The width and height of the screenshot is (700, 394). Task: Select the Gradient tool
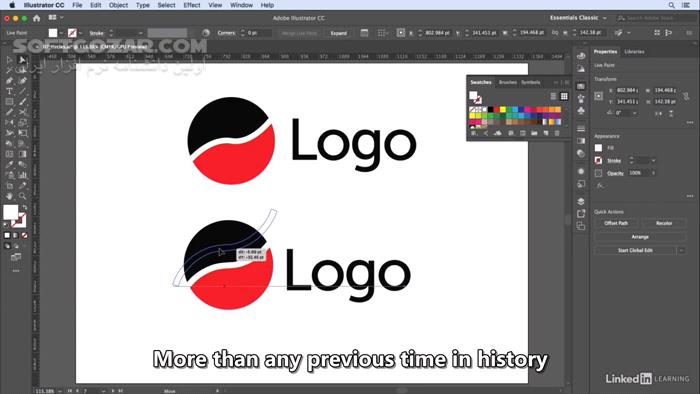coord(22,154)
